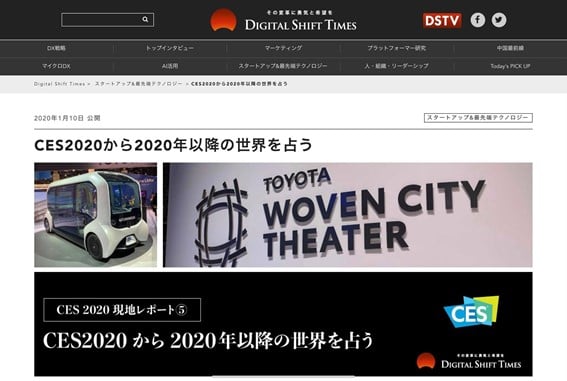Image resolution: width=567 pixels, height=381 pixels.
Task: Open the 中国最前線 menu item
Action: point(510,48)
